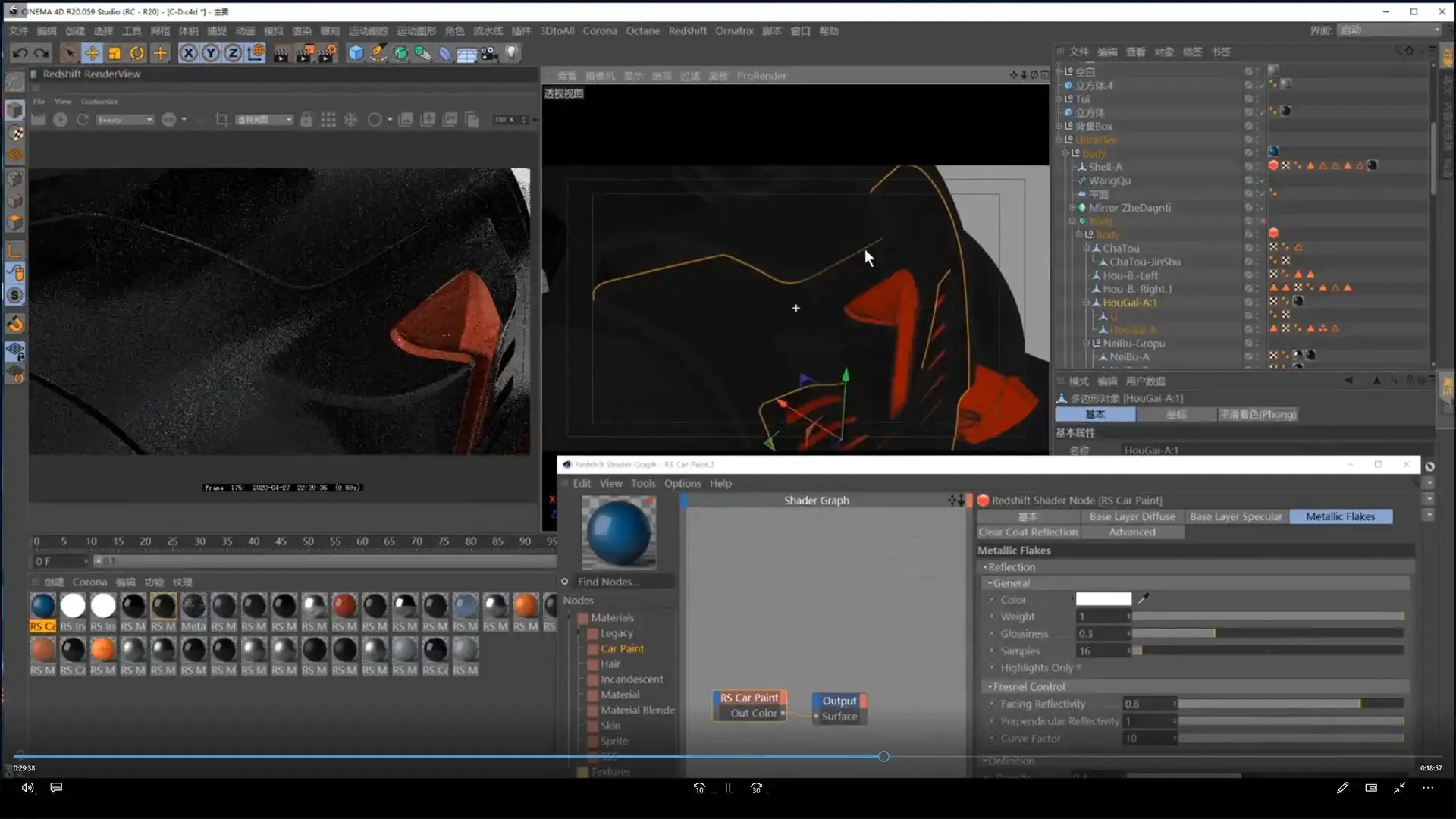Click the Light bulb icon
The width and height of the screenshot is (1456, 819).
512,53
